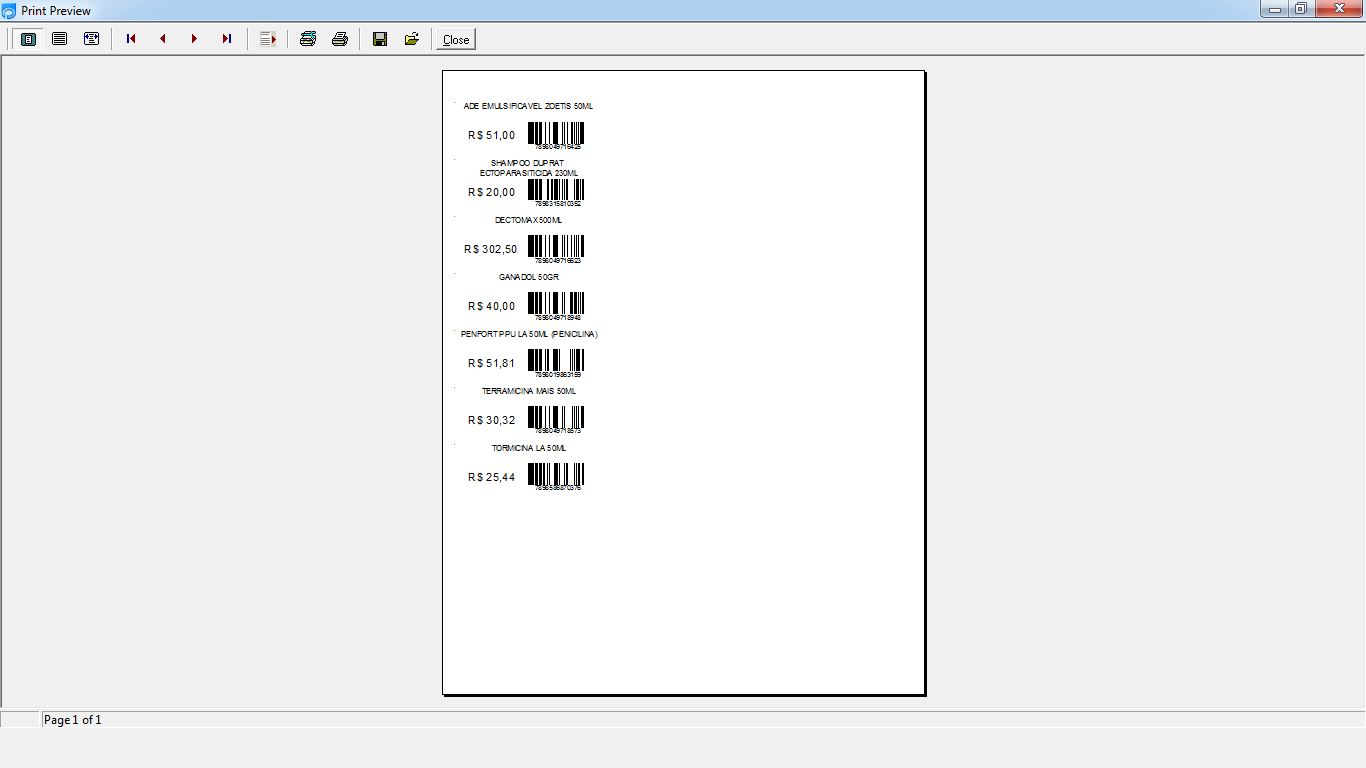Viewport: 1366px width, 768px height.
Task: Click the ADE EMULSIFICAVEL ZOETIS 50ML label
Action: 528,106
